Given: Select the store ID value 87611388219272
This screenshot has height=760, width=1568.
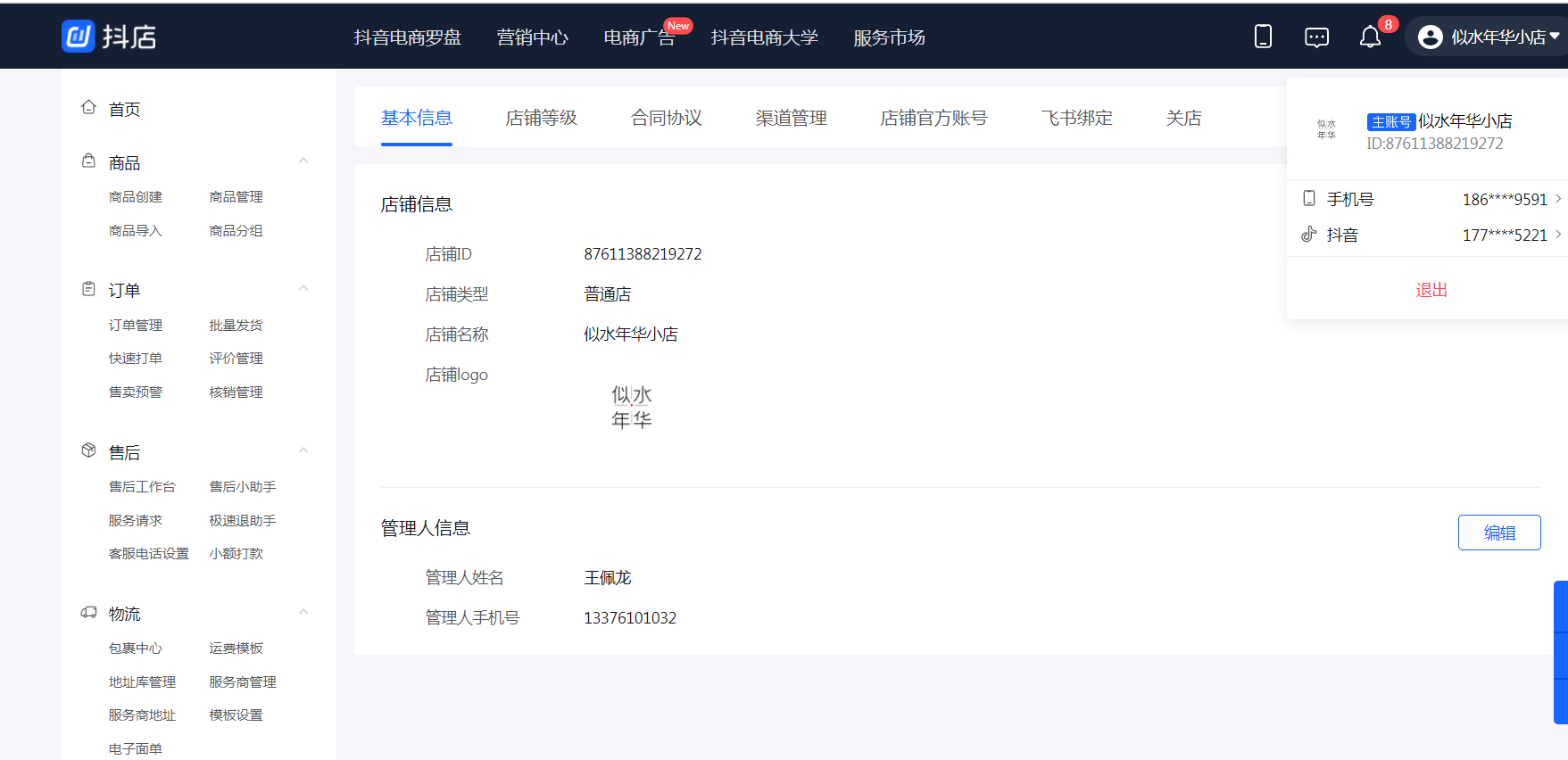Looking at the screenshot, I should point(643,254).
